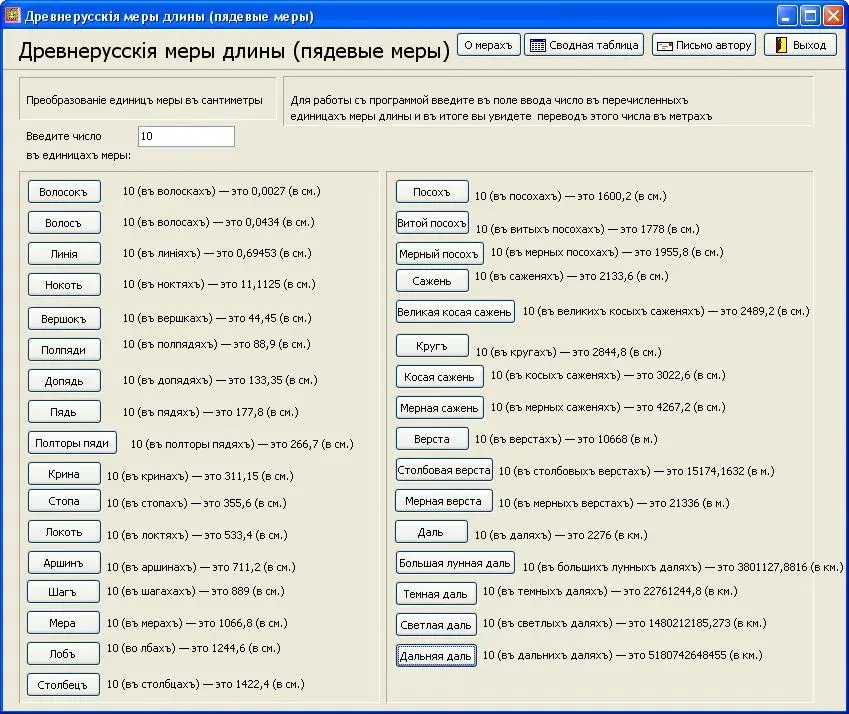Open Сводная таблица summary table
Screen dimensions: 849x714
point(584,45)
